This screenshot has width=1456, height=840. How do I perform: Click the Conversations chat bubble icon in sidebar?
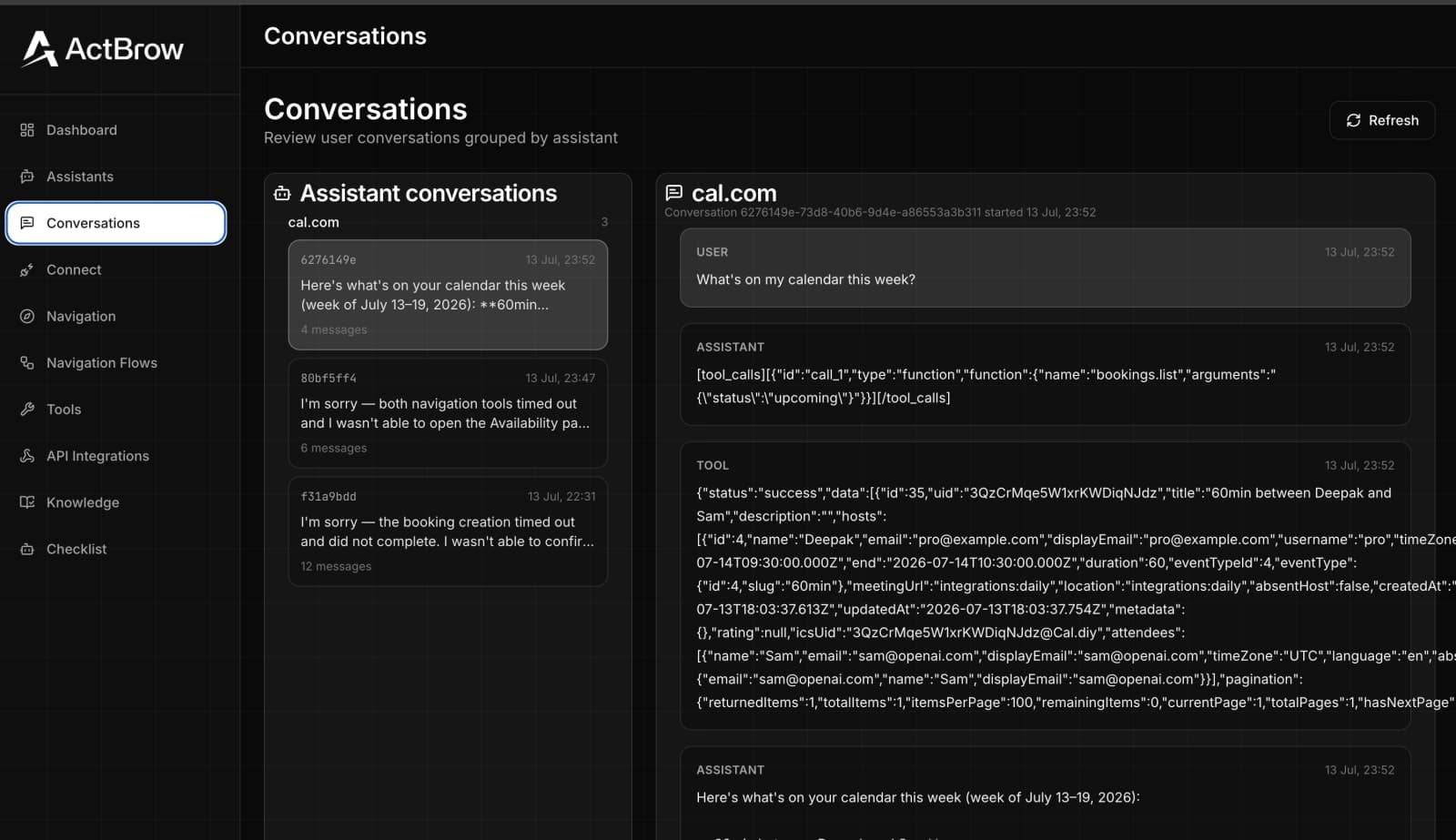pyautogui.click(x=27, y=223)
